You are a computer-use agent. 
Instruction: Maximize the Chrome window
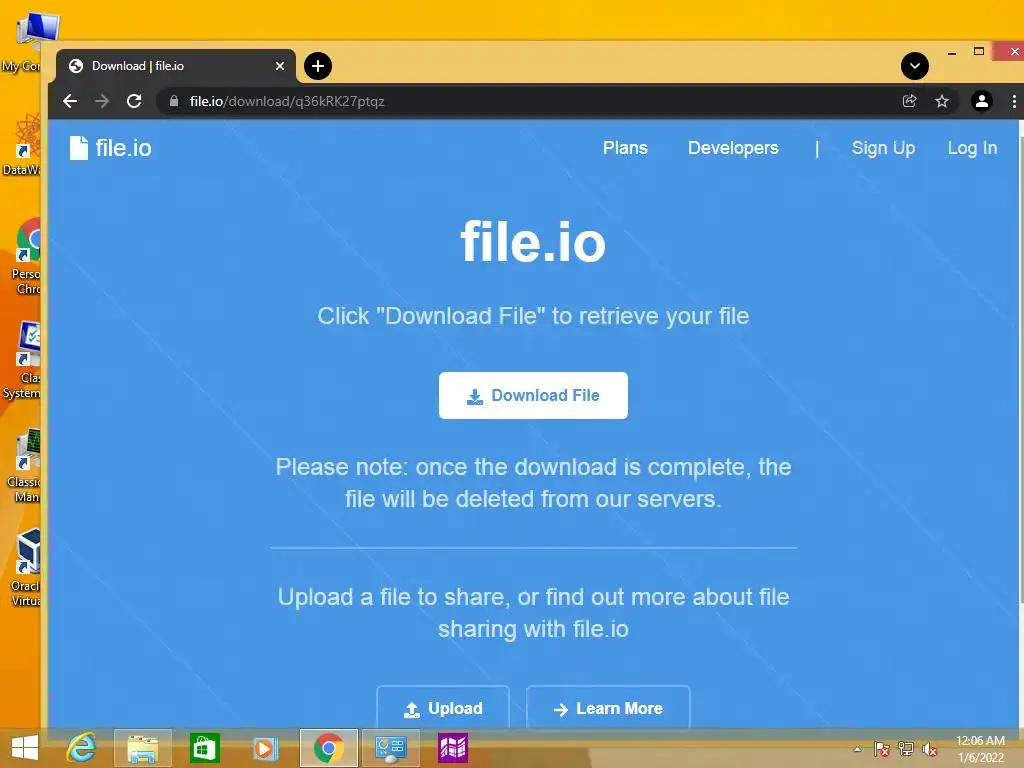click(x=978, y=51)
